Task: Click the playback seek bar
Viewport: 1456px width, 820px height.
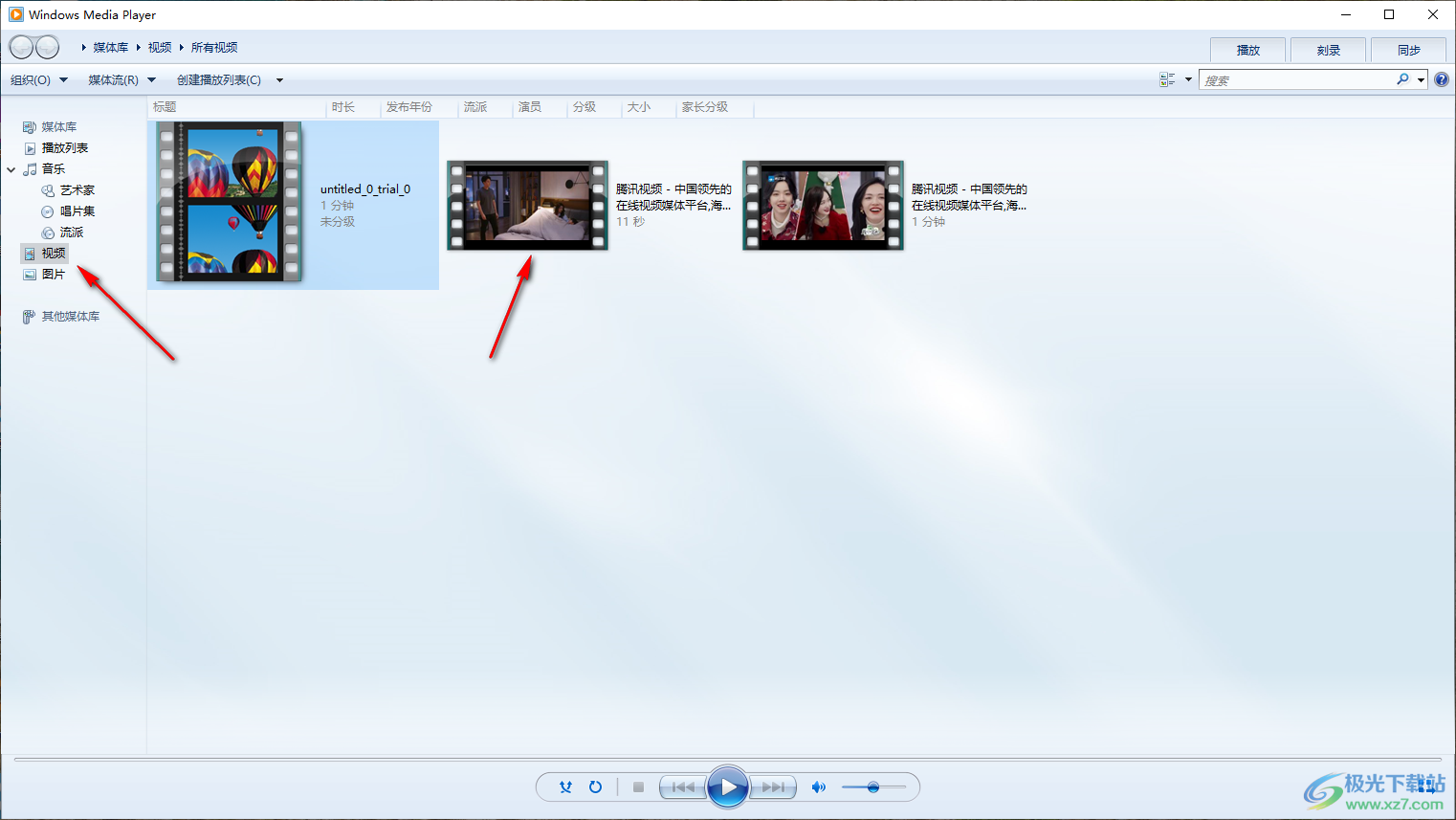Action: point(728,760)
